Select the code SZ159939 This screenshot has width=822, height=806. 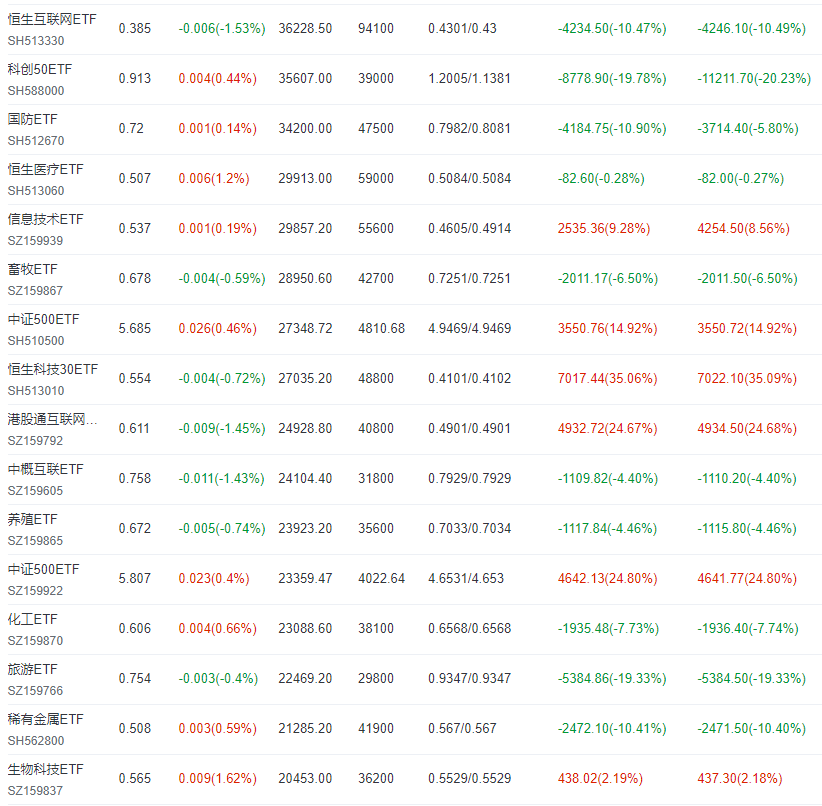[x=35, y=241]
